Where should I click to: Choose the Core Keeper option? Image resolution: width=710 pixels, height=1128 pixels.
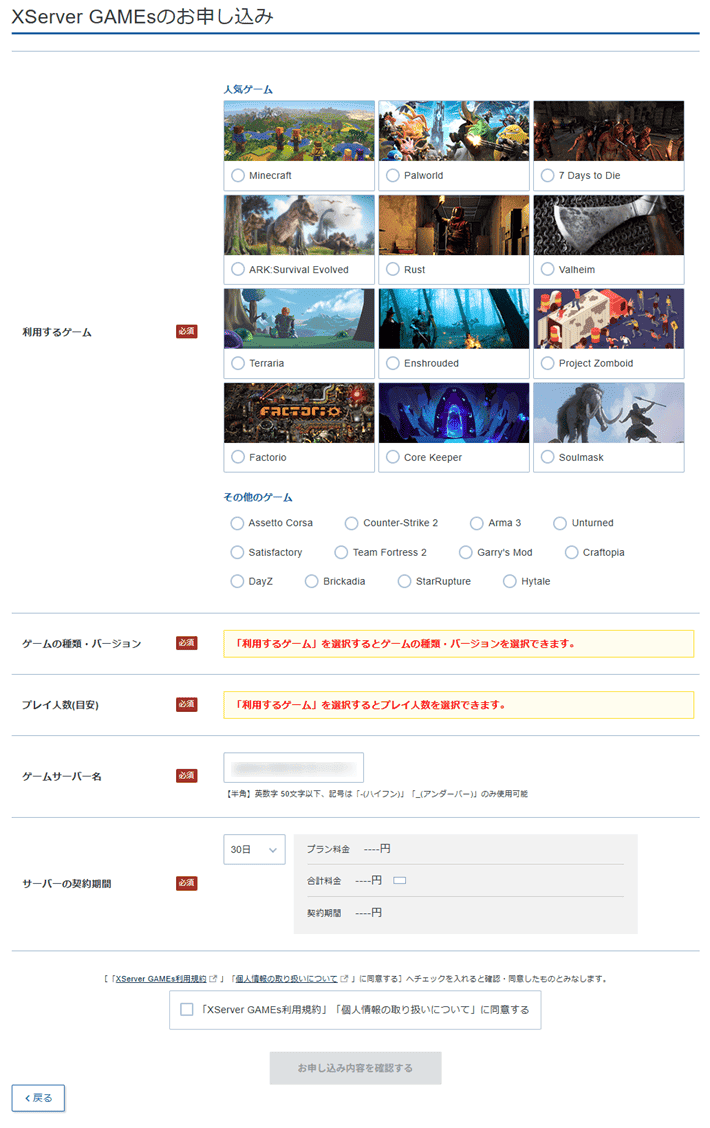pyautogui.click(x=393, y=457)
